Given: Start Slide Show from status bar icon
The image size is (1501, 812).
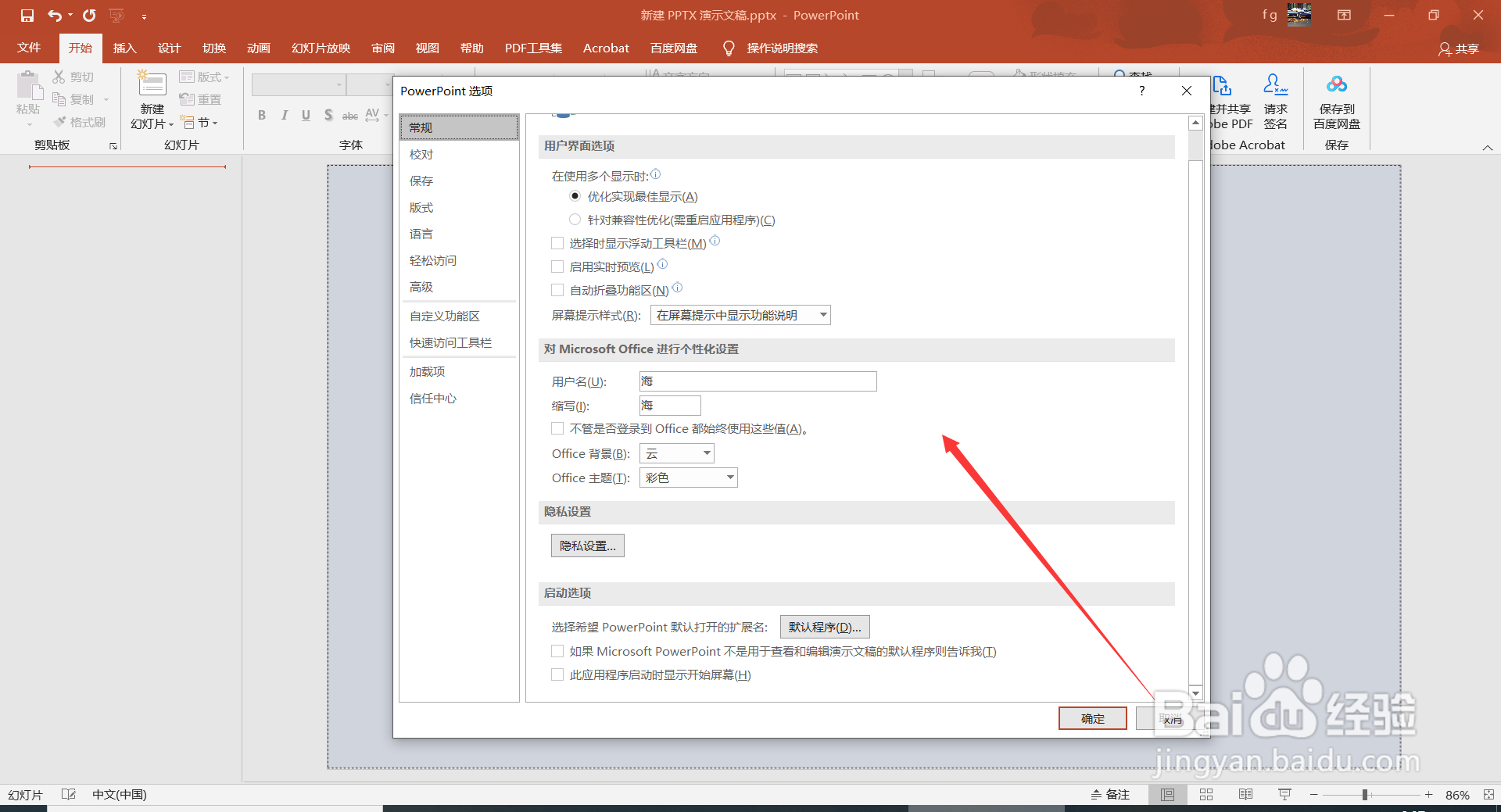Looking at the screenshot, I should click(x=1284, y=794).
